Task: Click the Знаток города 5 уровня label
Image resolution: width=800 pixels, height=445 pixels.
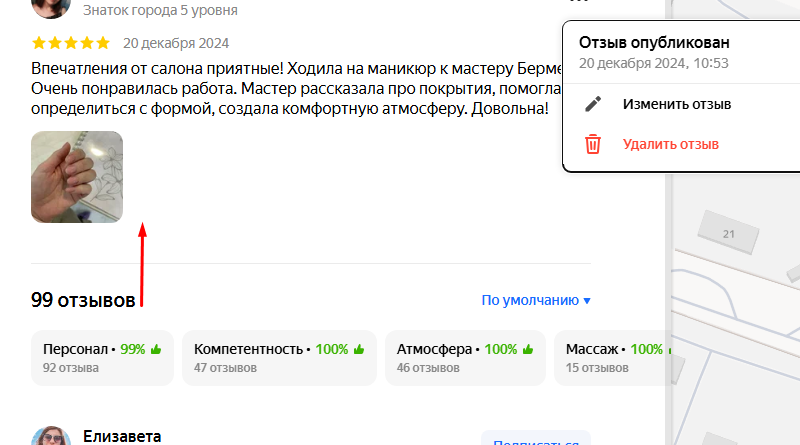Action: 160,11
